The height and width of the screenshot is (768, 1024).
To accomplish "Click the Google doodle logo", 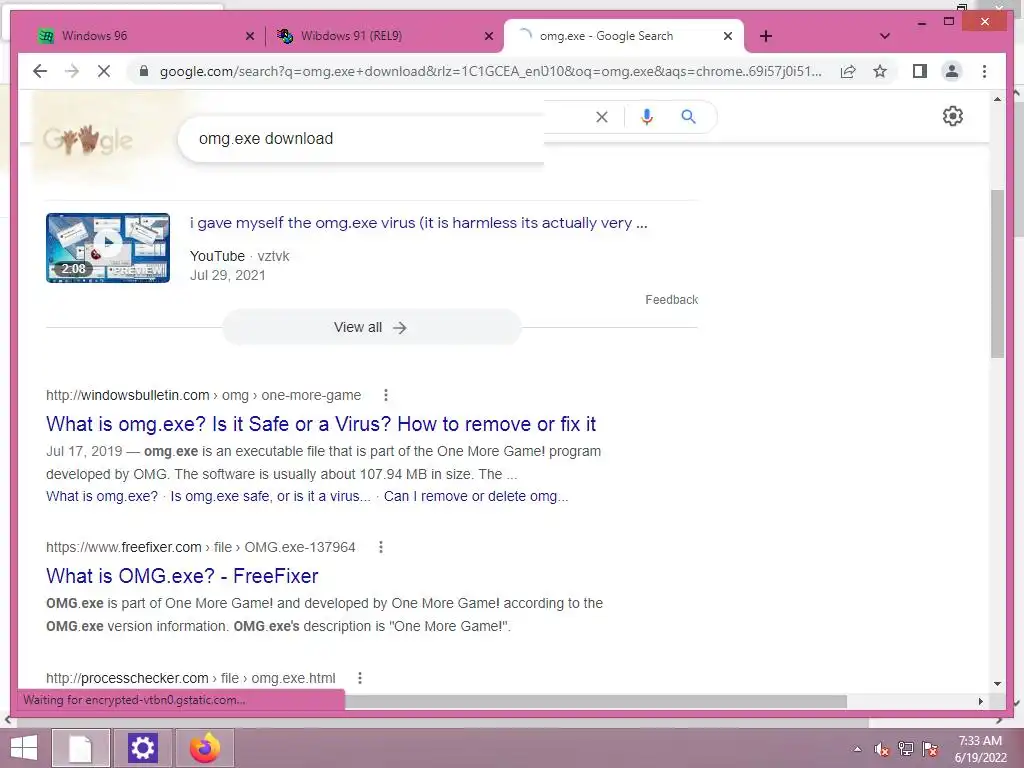I will pos(88,139).
